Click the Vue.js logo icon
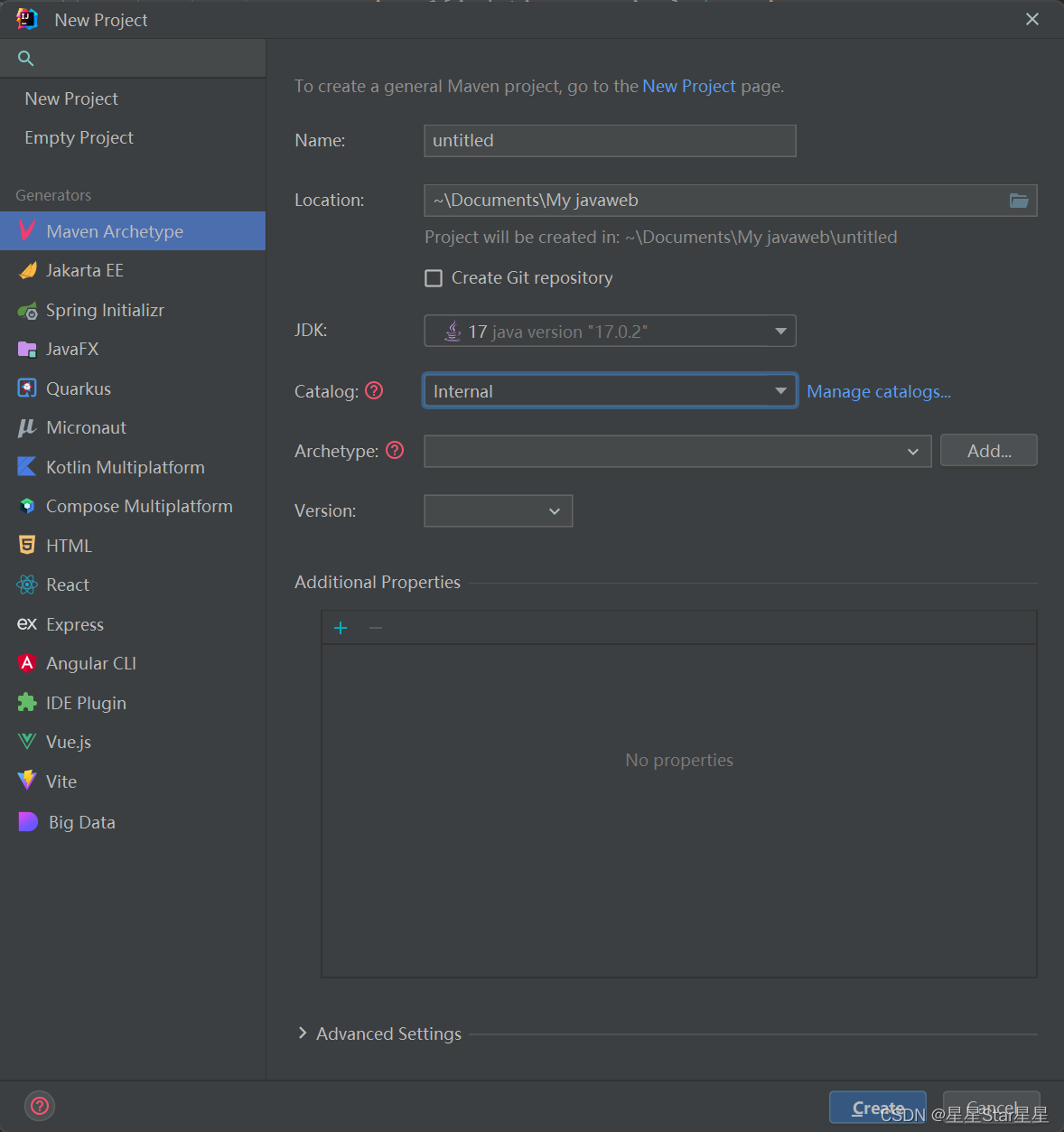 [27, 742]
